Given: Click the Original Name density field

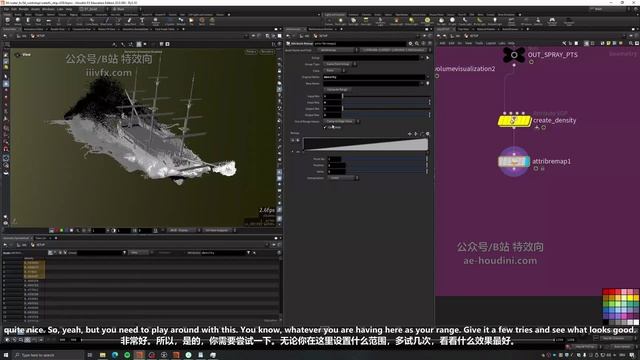Looking at the screenshot, I should click(373, 77).
